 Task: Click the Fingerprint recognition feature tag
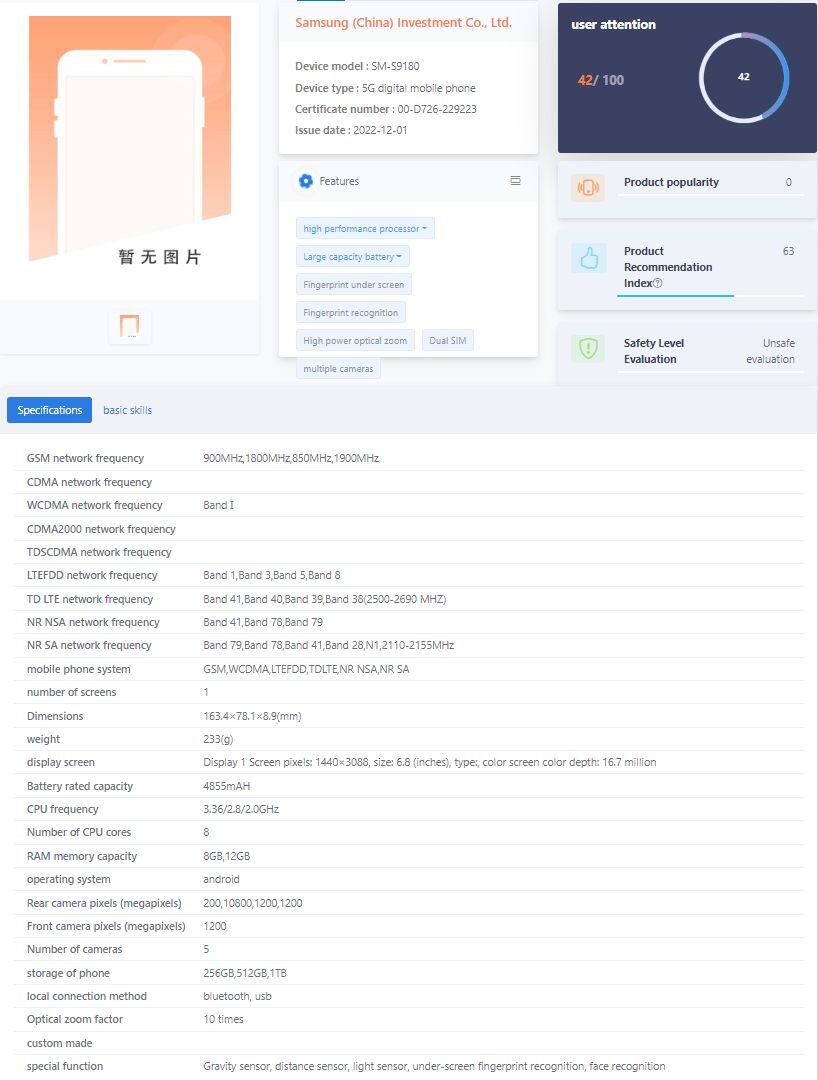pyautogui.click(x=352, y=311)
